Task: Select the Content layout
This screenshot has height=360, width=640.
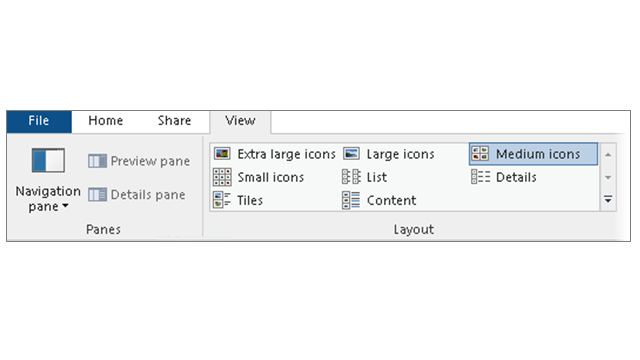Action: pyautogui.click(x=380, y=200)
